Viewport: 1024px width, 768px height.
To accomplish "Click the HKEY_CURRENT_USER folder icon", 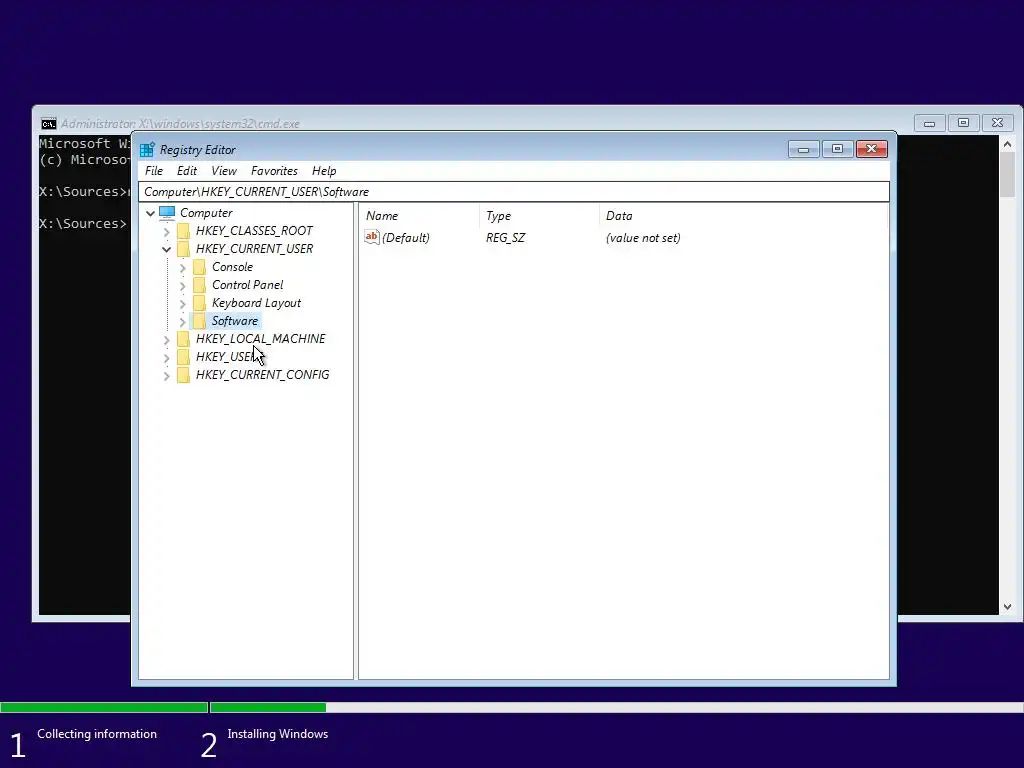I will pyautogui.click(x=184, y=249).
